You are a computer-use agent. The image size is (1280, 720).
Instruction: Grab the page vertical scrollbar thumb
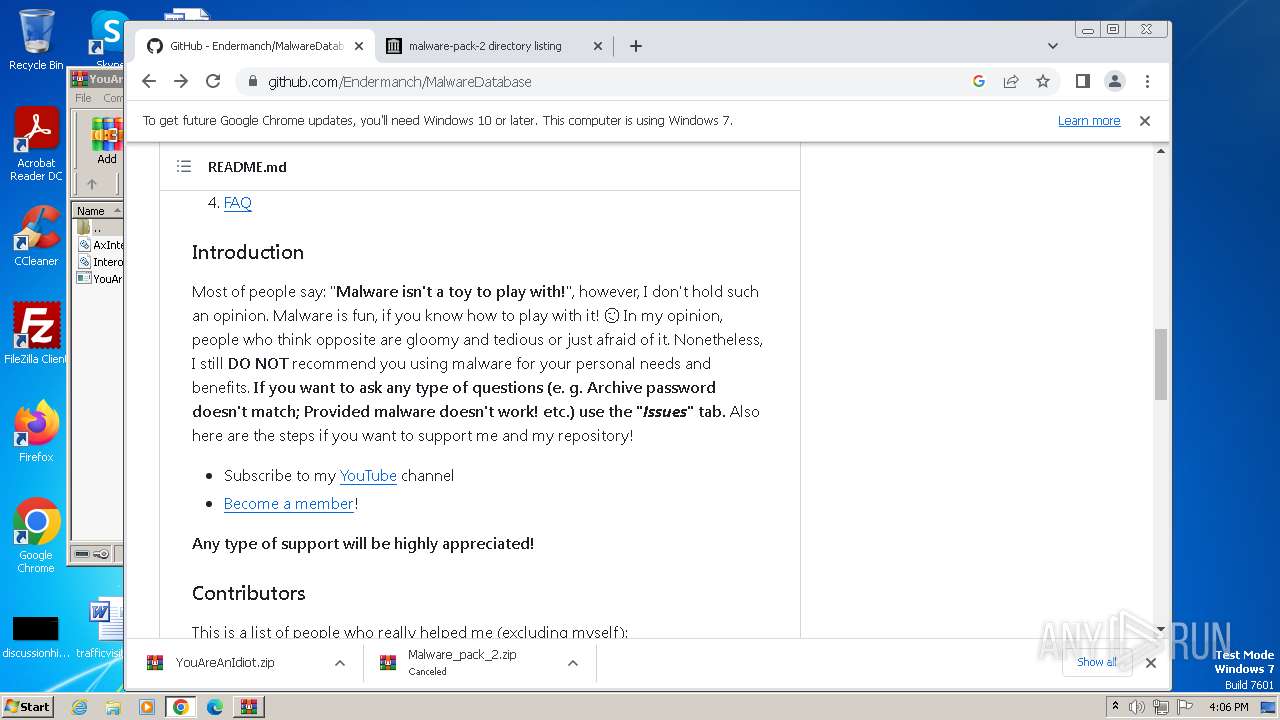point(1161,364)
